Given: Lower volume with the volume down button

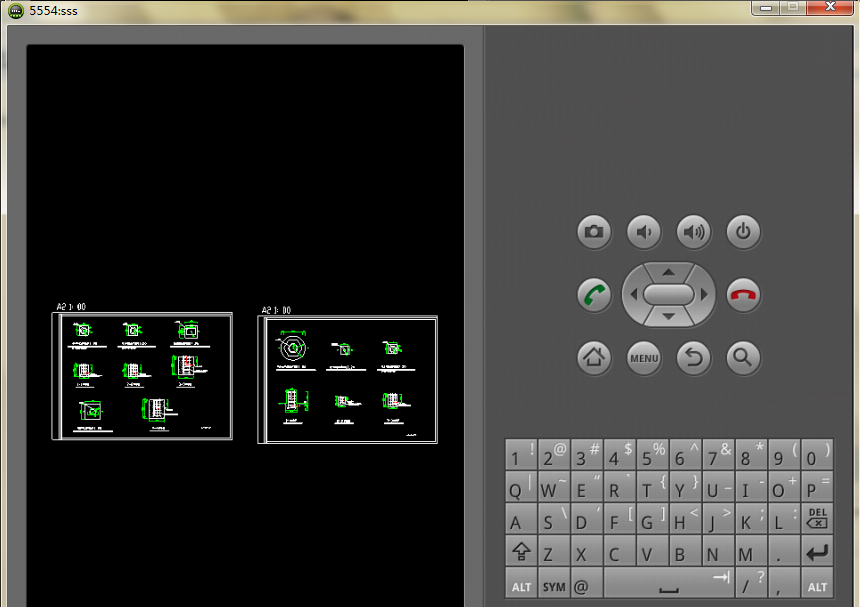Looking at the screenshot, I should pos(644,233).
